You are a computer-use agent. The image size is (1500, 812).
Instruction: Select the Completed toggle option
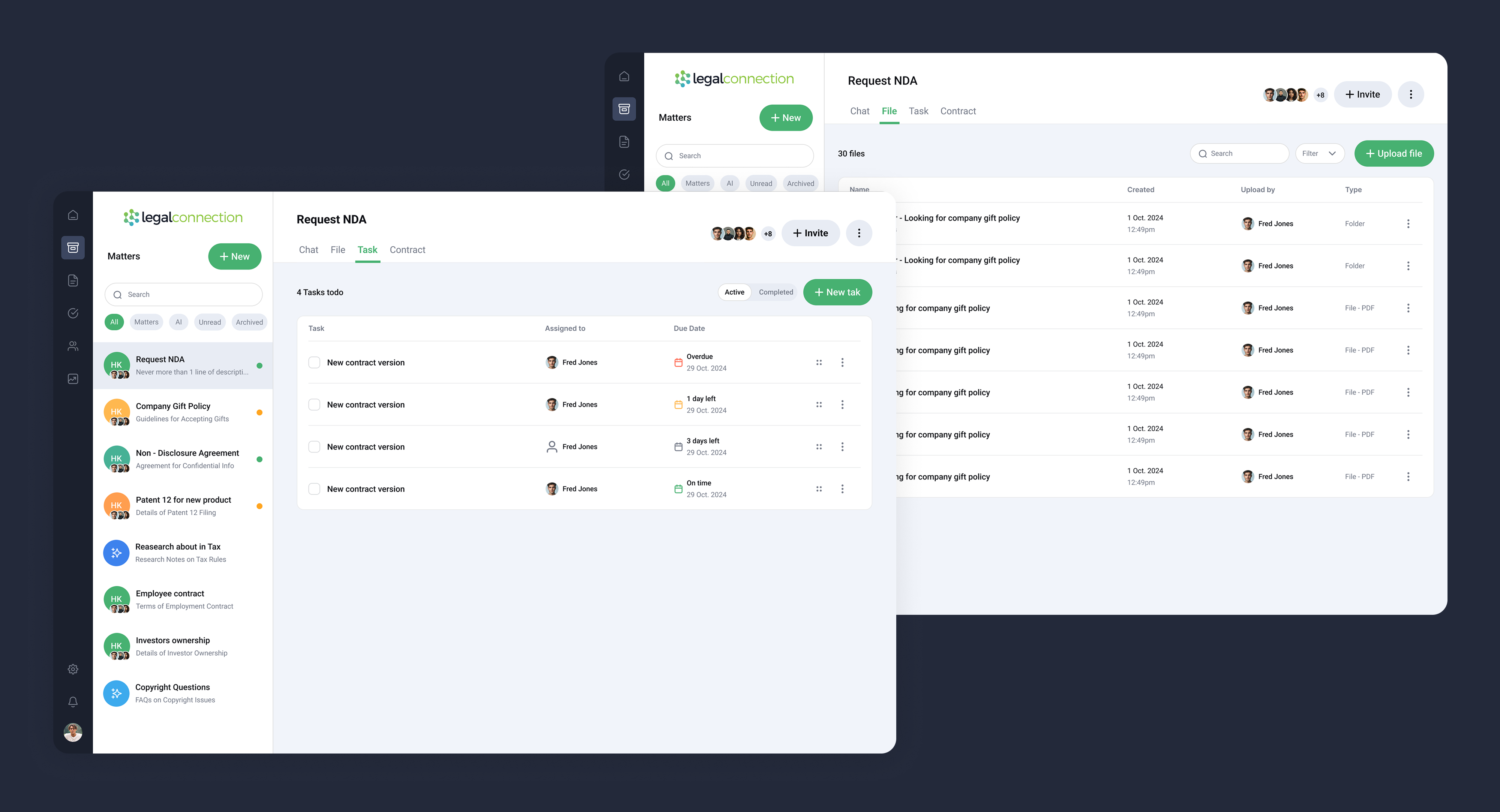pos(775,292)
